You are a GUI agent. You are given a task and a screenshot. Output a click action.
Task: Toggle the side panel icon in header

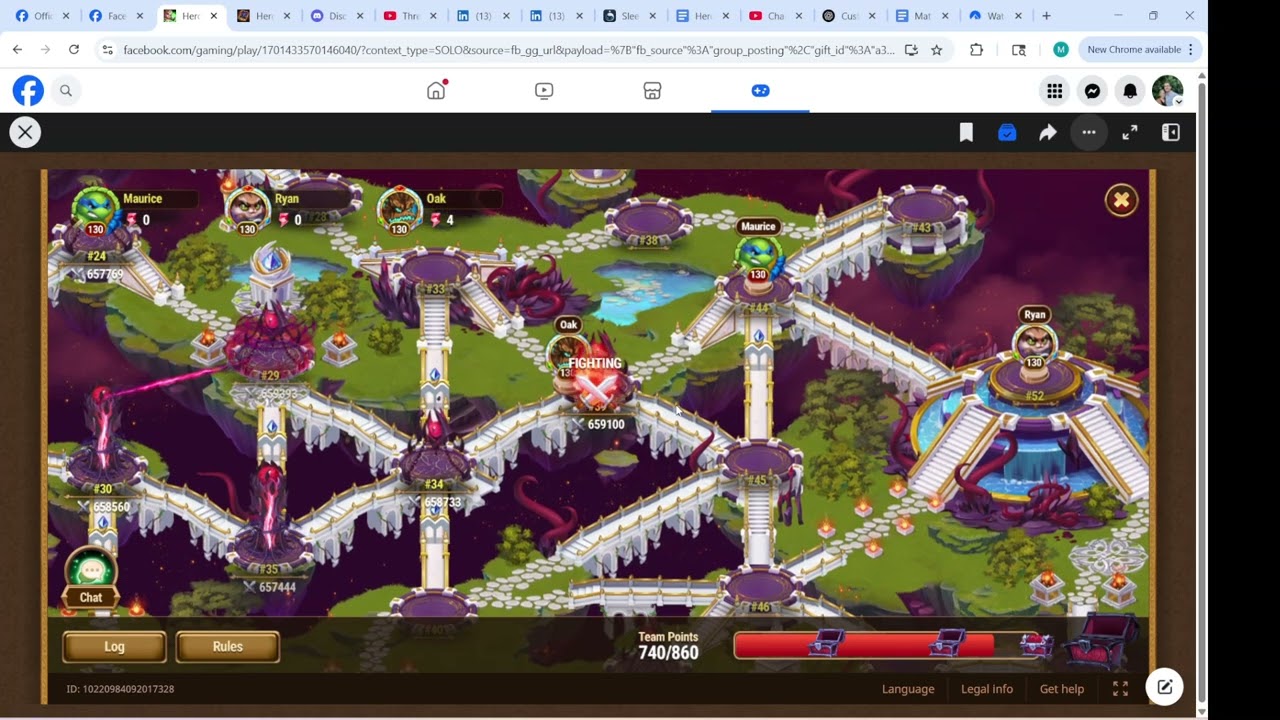(x=1170, y=132)
